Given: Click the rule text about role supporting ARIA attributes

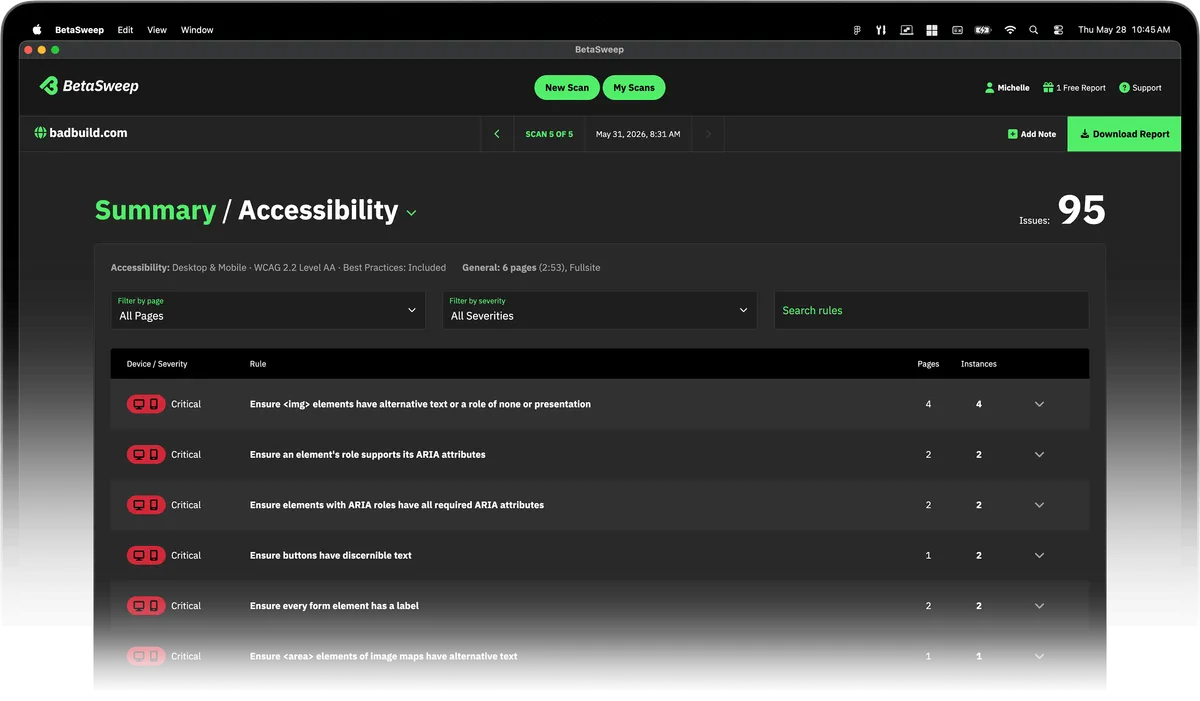Looking at the screenshot, I should [367, 454].
